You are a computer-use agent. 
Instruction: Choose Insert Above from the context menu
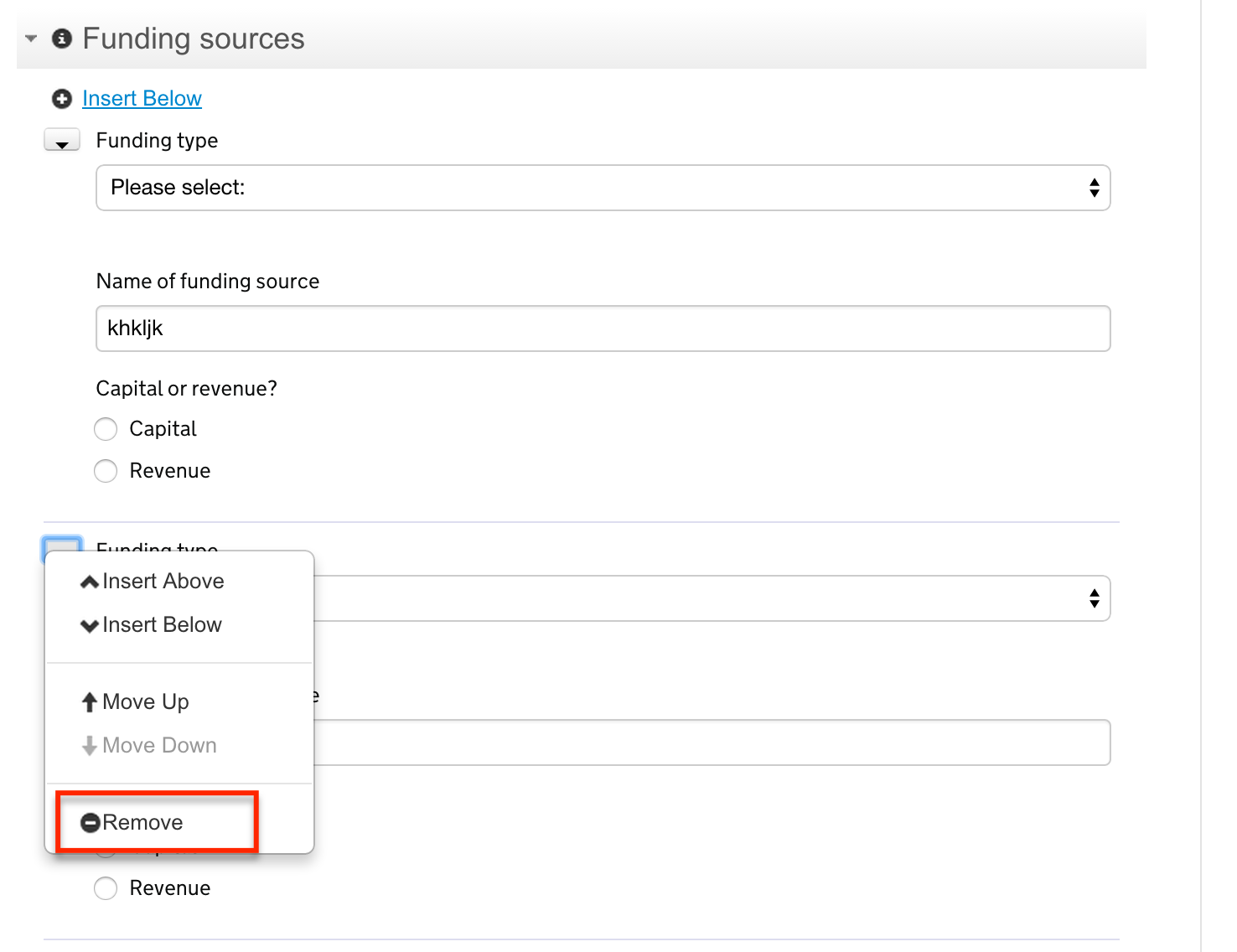(x=163, y=582)
